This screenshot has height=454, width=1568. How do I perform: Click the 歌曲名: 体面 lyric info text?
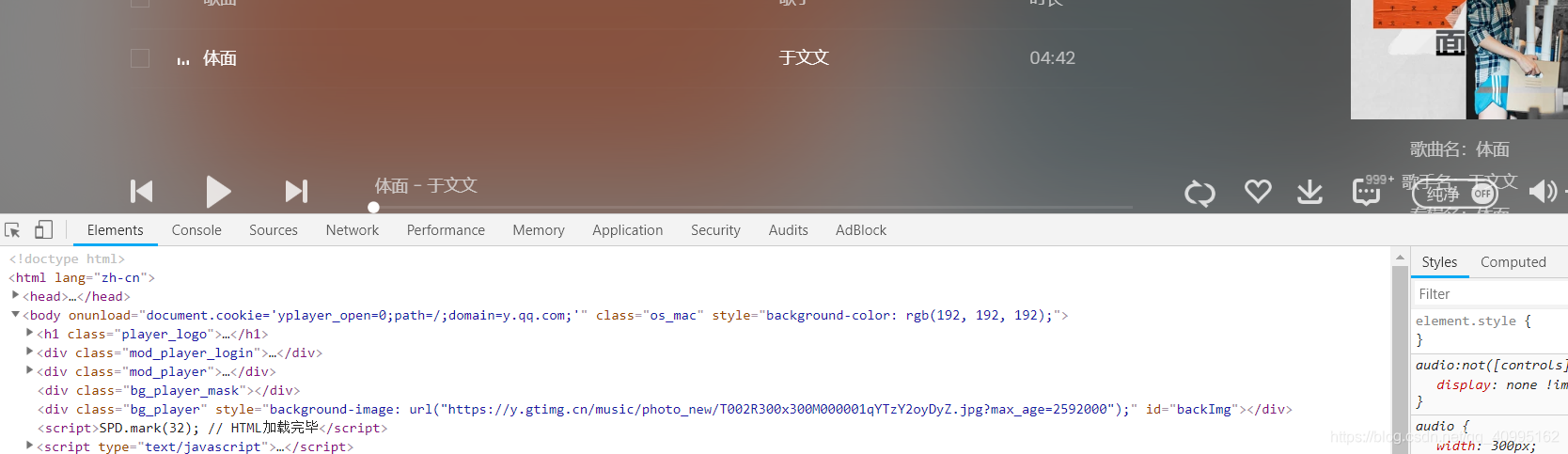(x=1459, y=149)
